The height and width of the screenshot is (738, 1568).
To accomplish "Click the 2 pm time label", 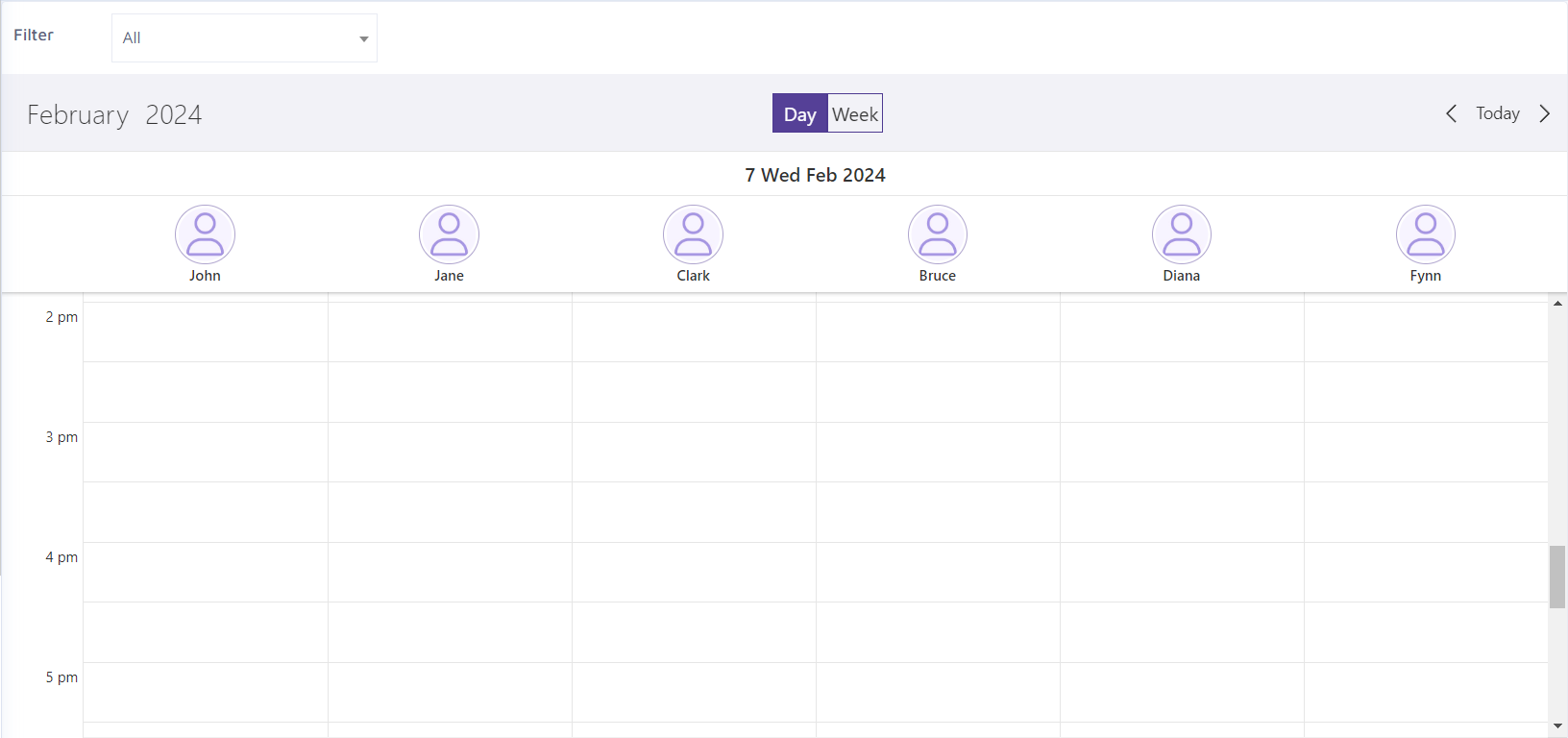I will point(61,317).
